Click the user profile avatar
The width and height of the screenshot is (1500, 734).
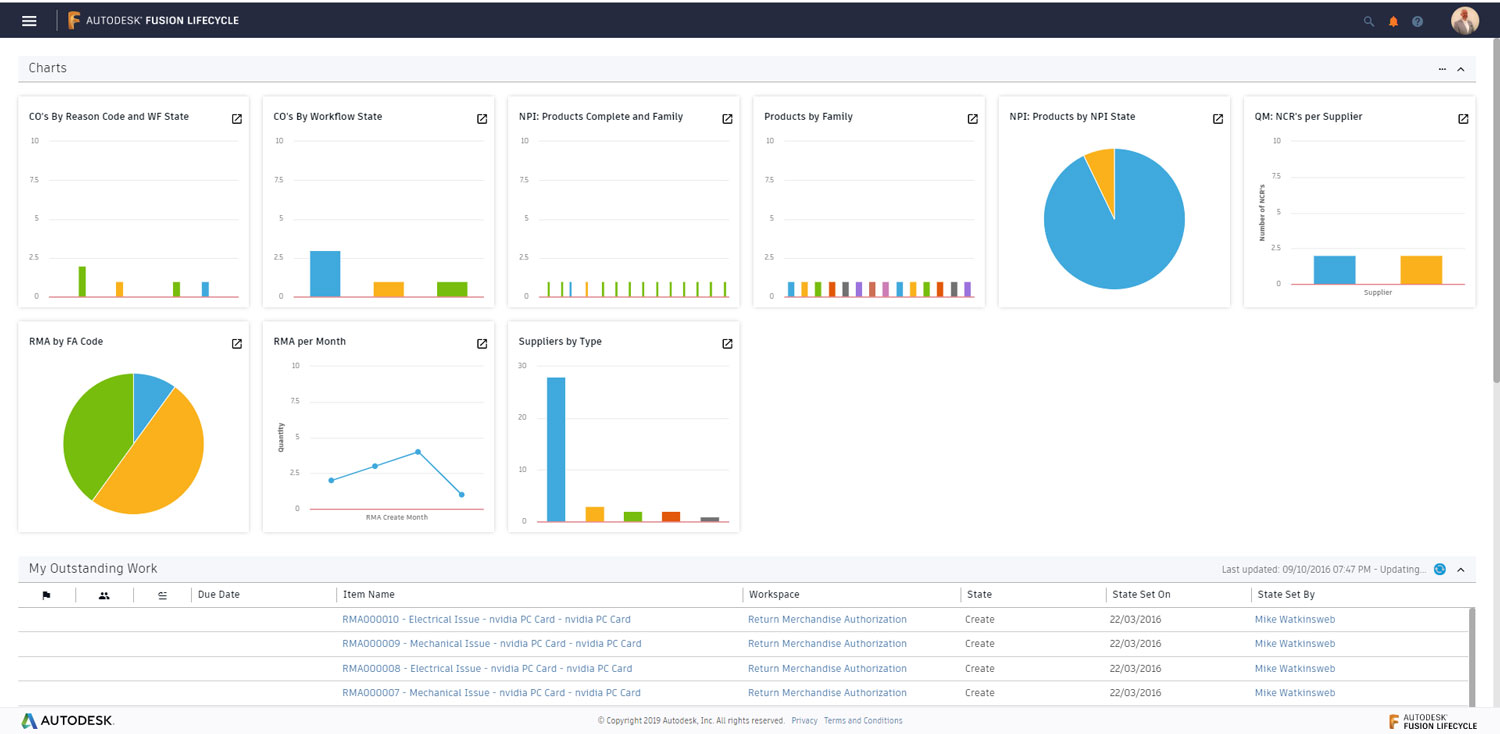click(x=1464, y=21)
